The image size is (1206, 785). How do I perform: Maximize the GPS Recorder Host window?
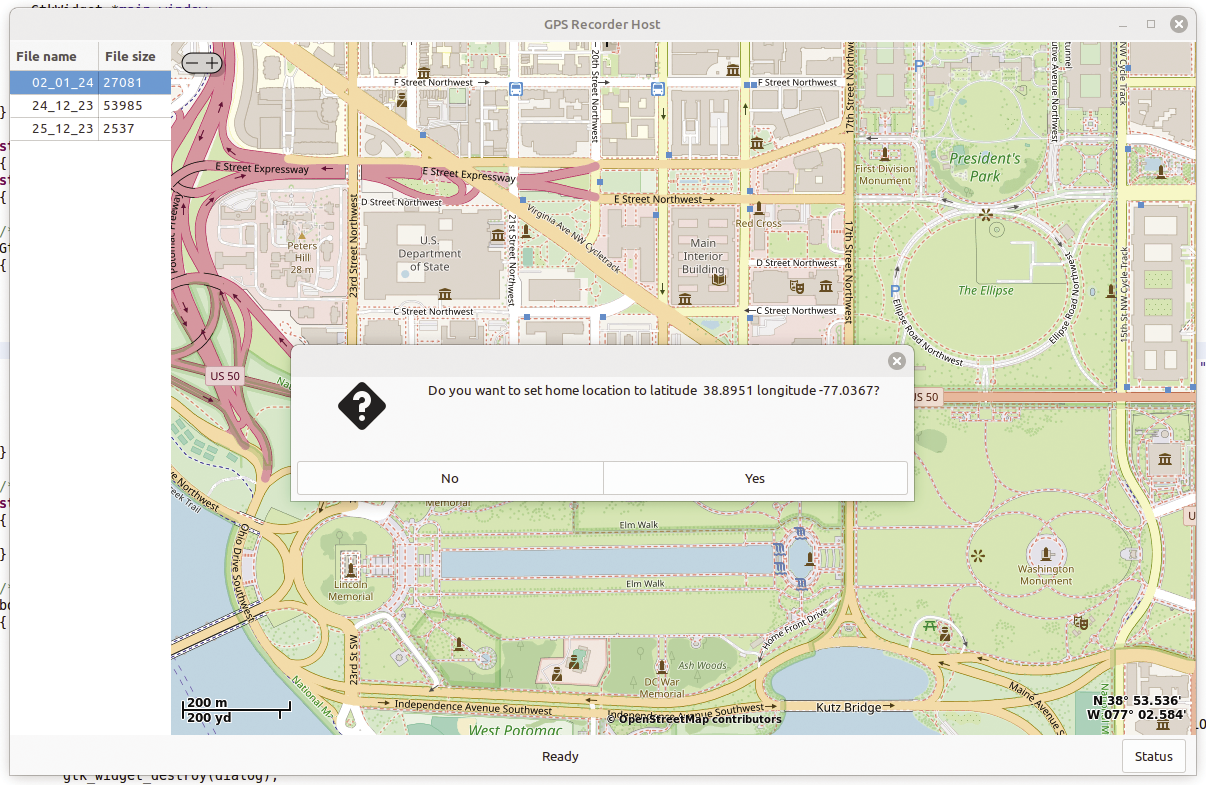pyautogui.click(x=1151, y=24)
